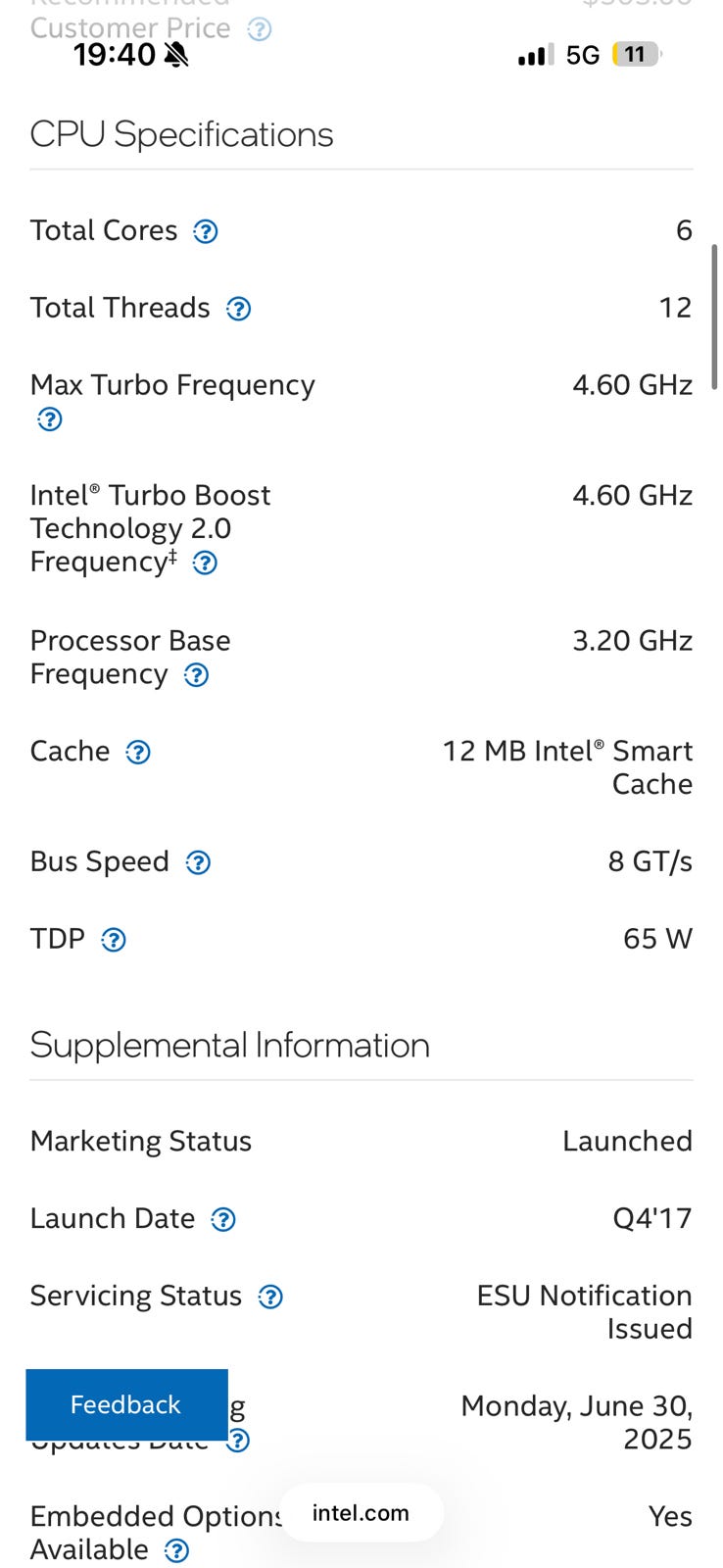723x1568 pixels.
Task: Tap help icon under Max Turbo Frequency
Action: tap(49, 419)
